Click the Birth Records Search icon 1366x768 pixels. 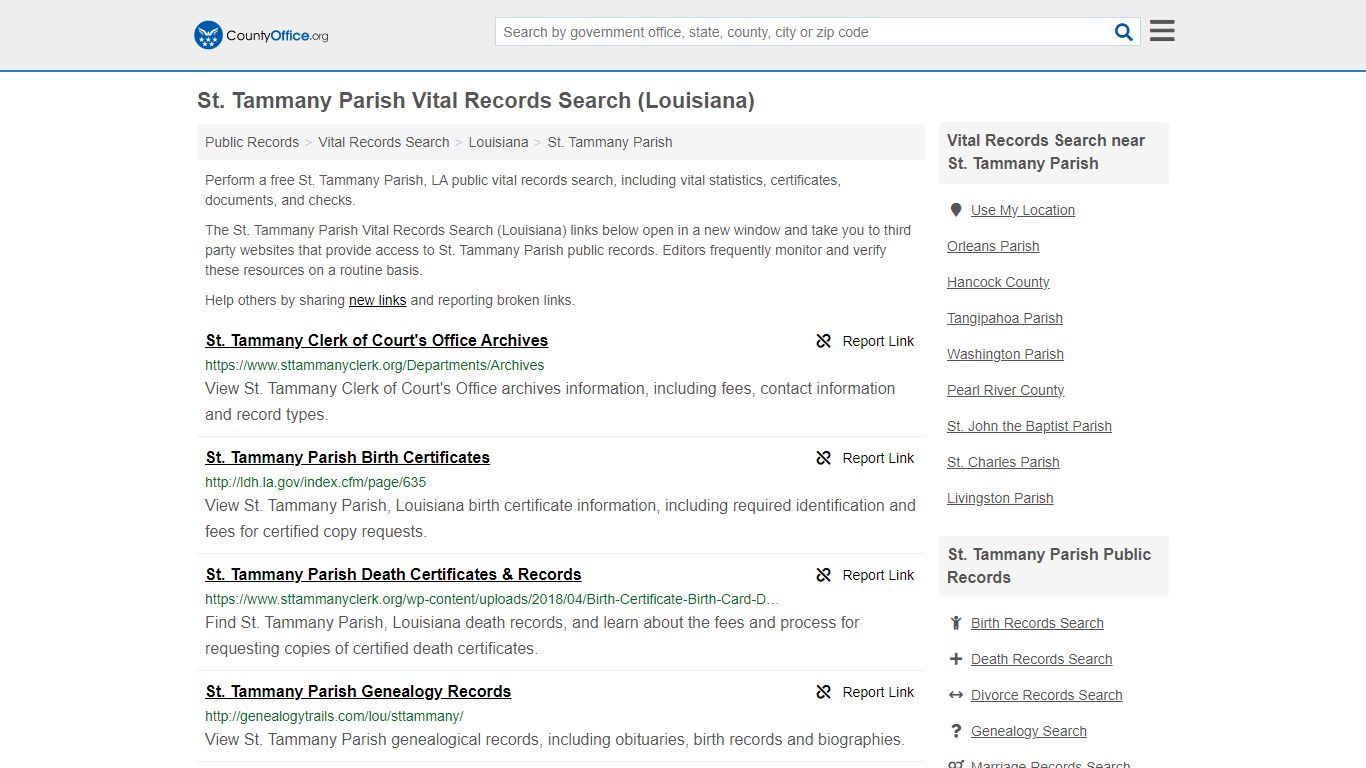(x=956, y=623)
